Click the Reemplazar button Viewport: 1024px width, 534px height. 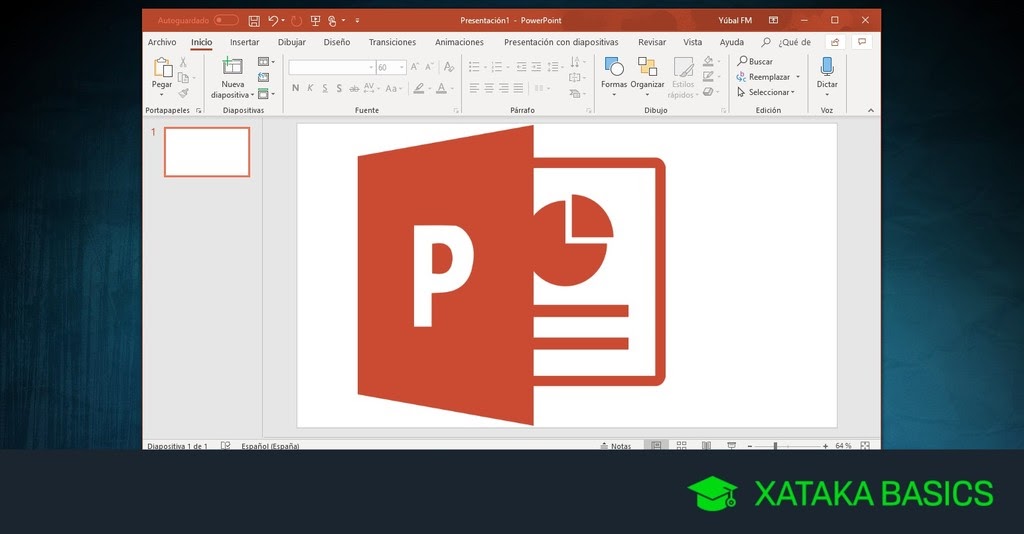click(x=763, y=77)
